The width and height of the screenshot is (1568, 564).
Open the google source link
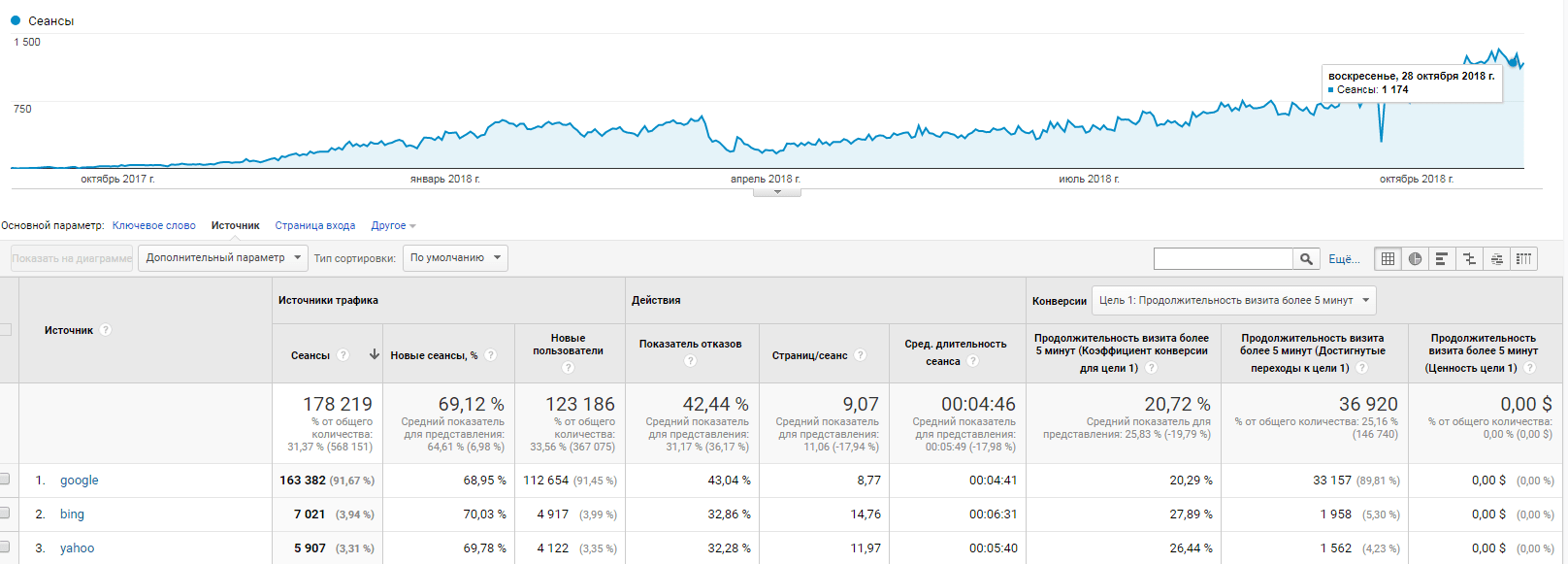[80, 480]
